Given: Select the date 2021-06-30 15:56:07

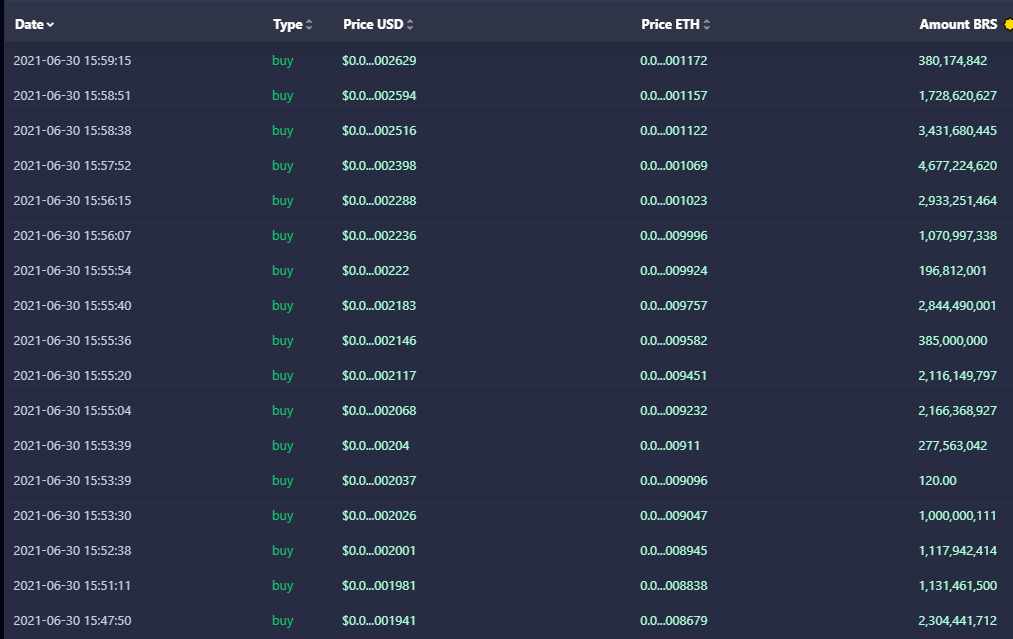Looking at the screenshot, I should pyautogui.click(x=72, y=236).
